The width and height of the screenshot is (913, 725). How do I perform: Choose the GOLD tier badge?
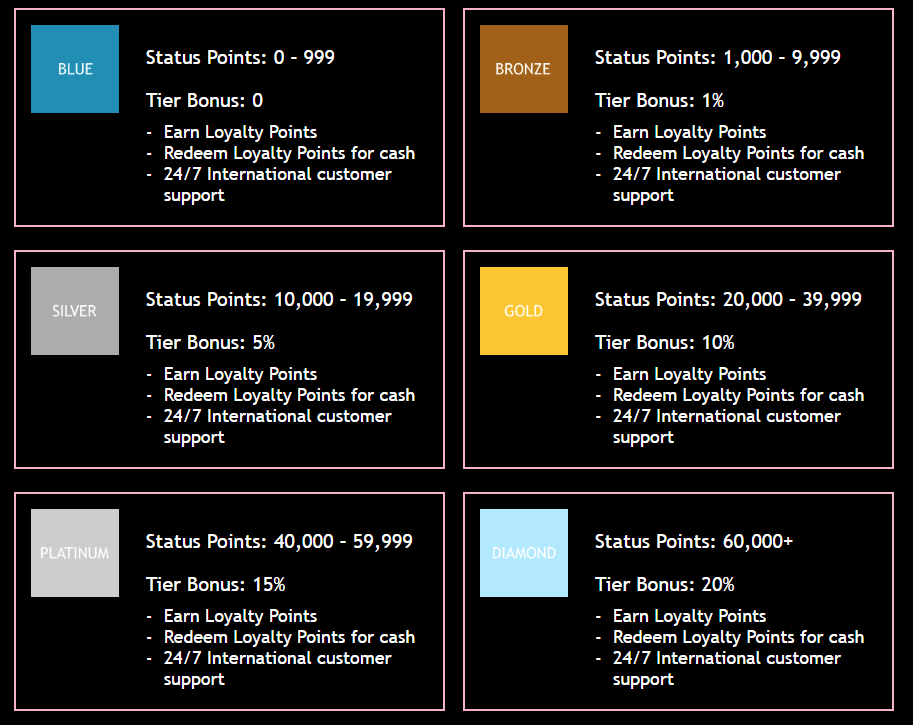tap(523, 311)
